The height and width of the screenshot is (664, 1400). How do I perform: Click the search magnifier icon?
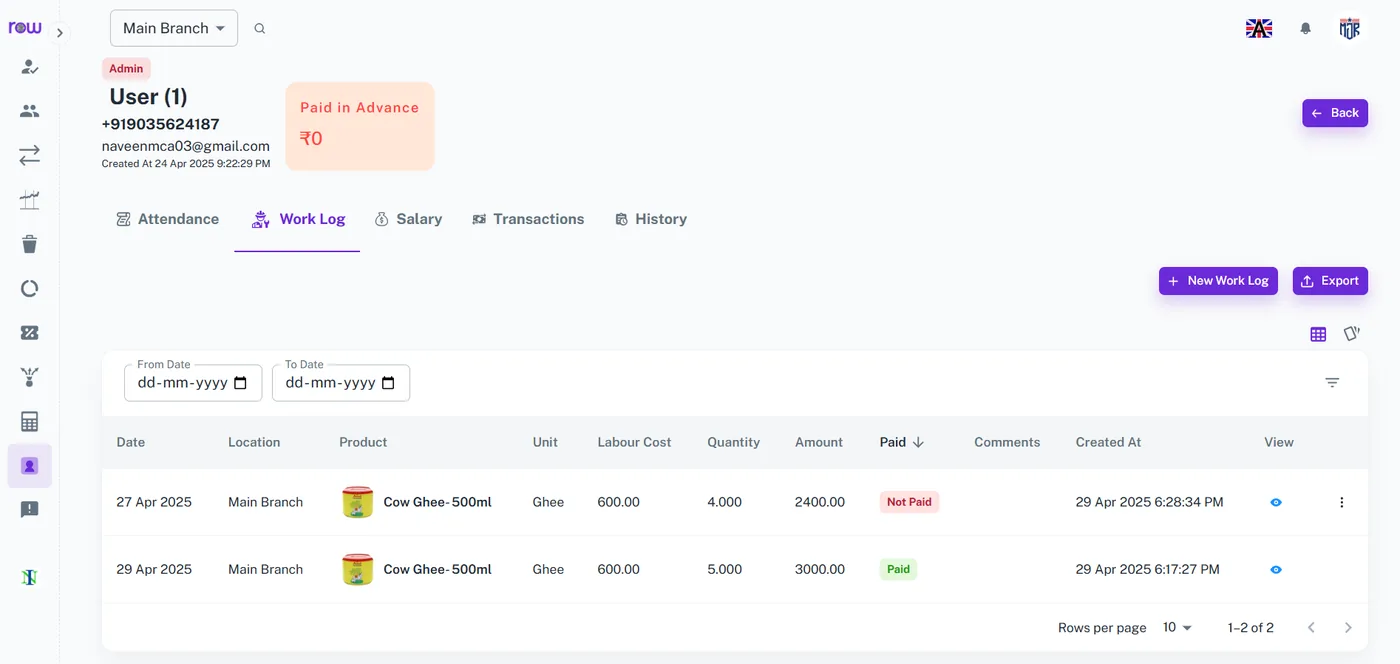tap(260, 29)
